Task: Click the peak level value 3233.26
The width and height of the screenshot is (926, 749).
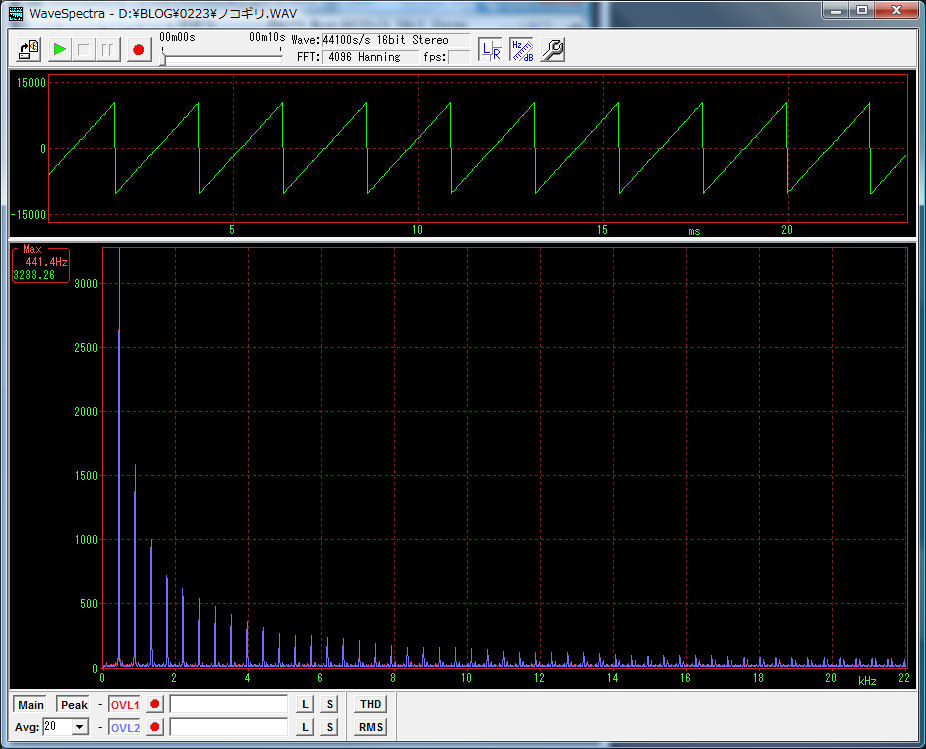Action: [x=34, y=275]
